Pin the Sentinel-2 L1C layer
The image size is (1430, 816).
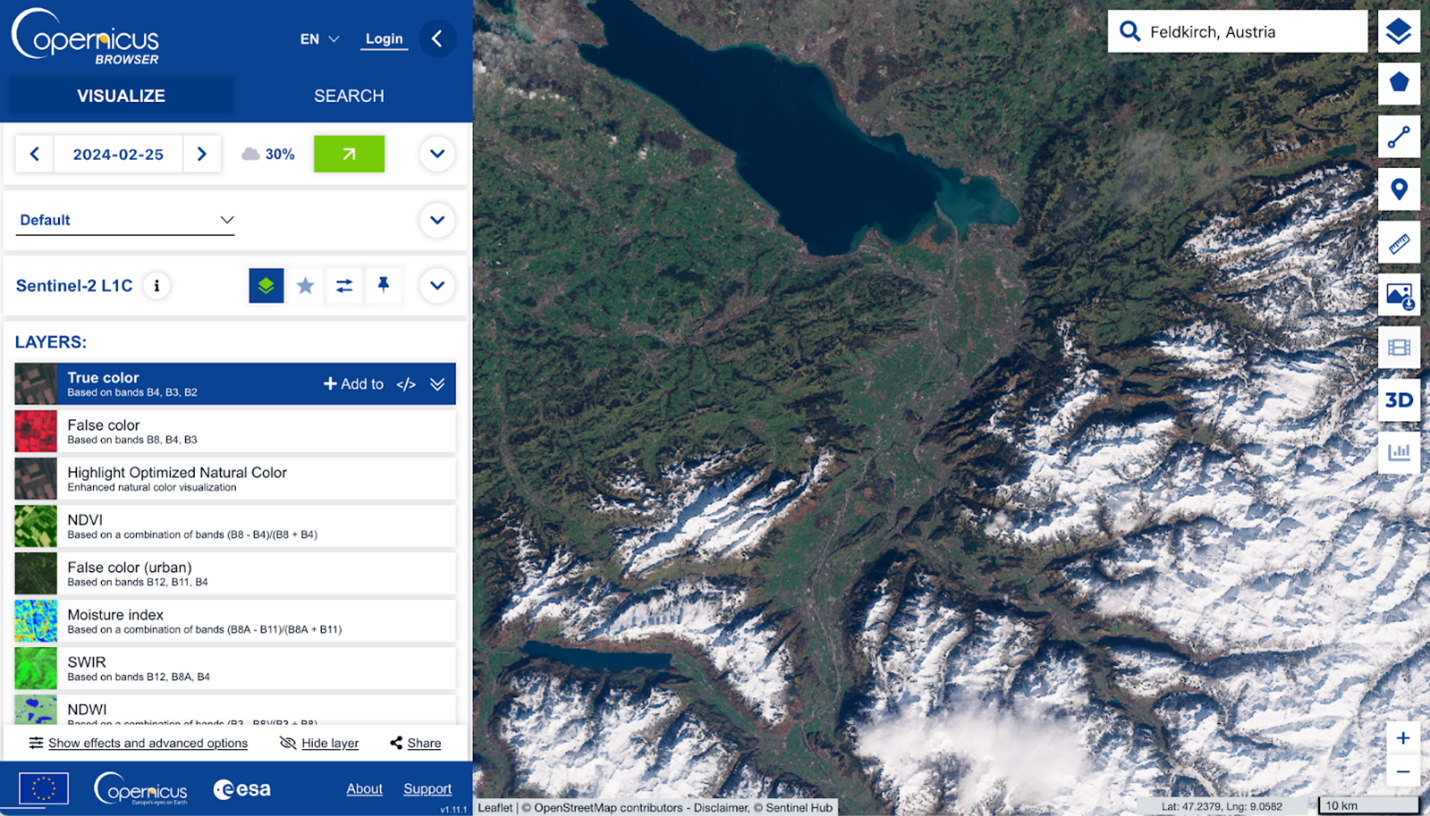tap(383, 286)
